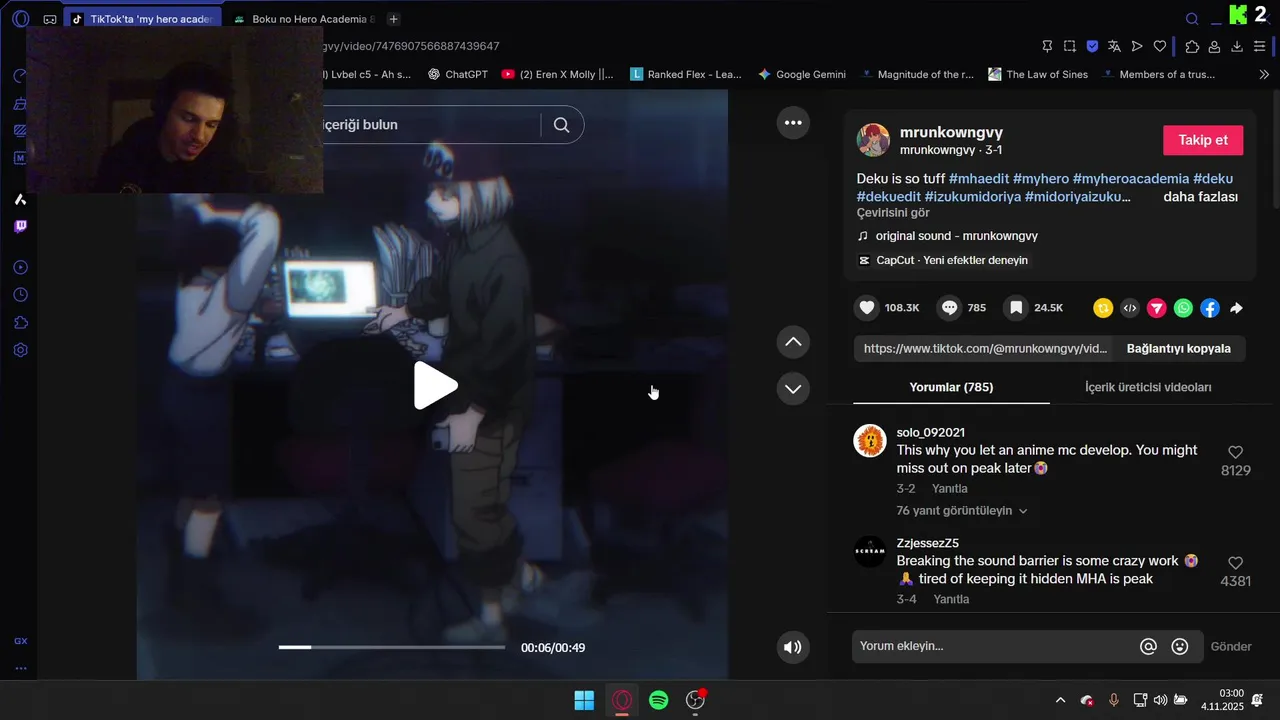1280x720 pixels.
Task: Open original sound - mrunkowngvy link
Action: click(x=956, y=236)
